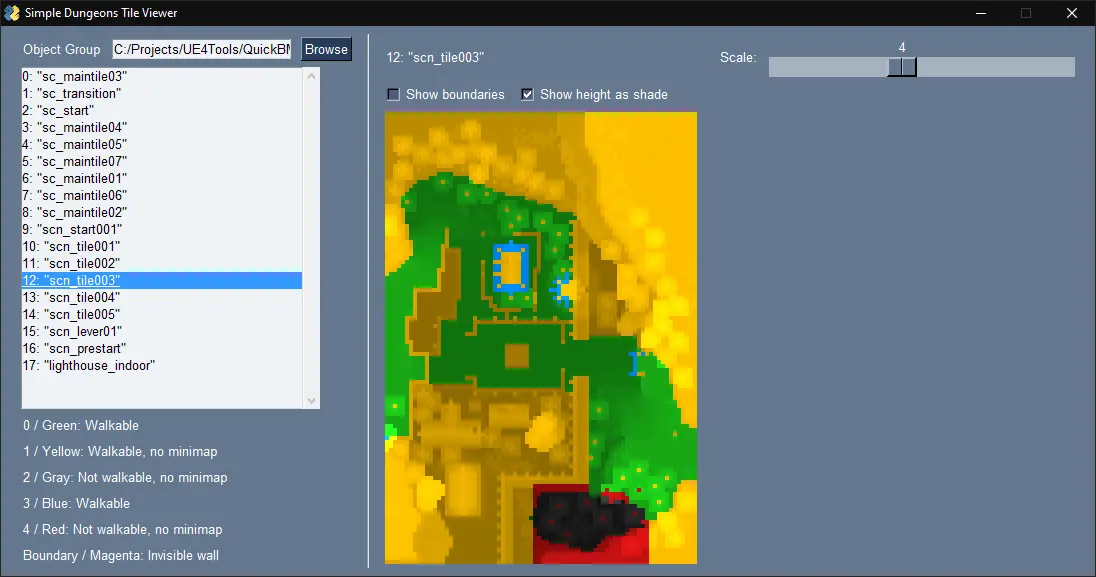Select list item 10: "scn_tile001"

click(x=162, y=246)
